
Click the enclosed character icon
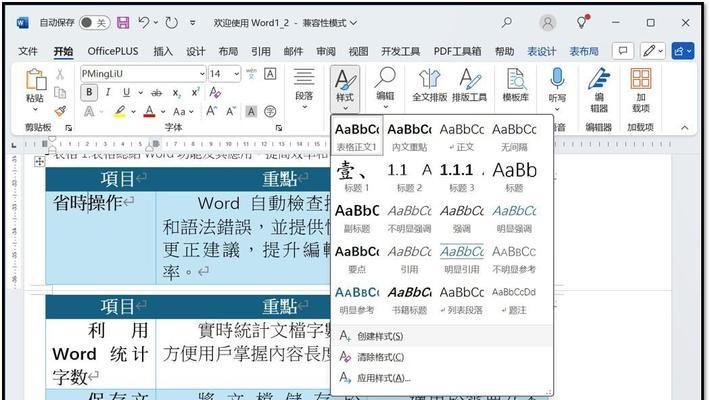270,111
